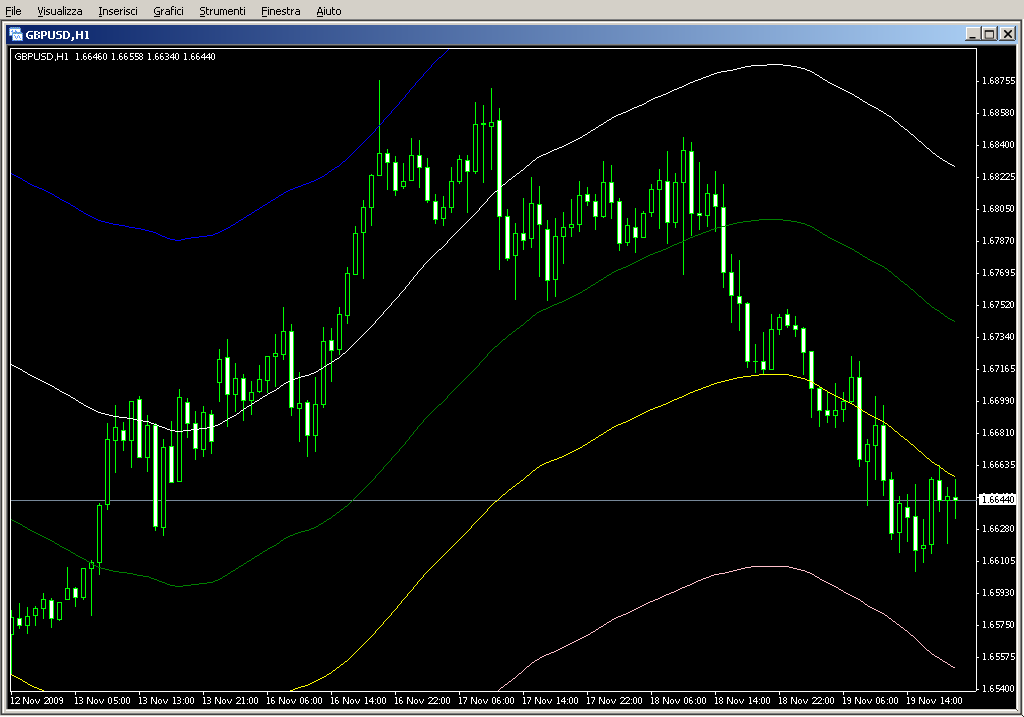The image size is (1024, 717).
Task: Click the 17 Nov 14:00 time label
Action: click(550, 701)
